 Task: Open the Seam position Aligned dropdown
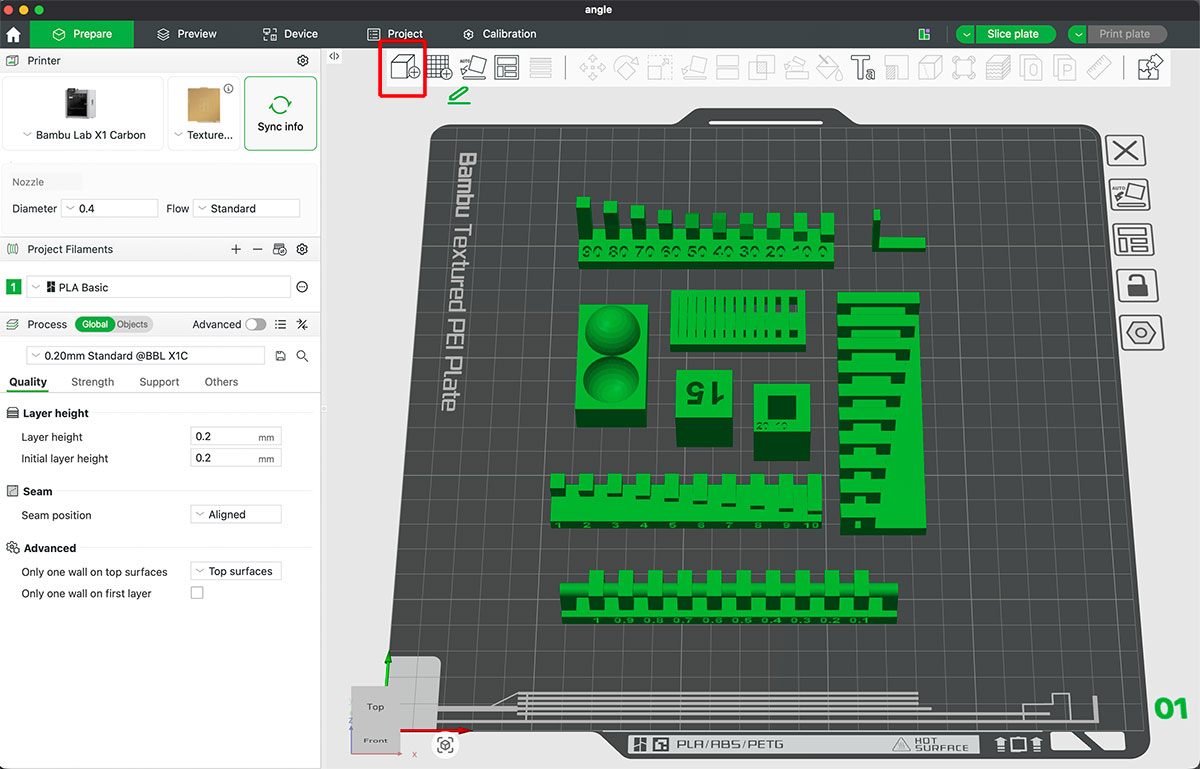236,514
